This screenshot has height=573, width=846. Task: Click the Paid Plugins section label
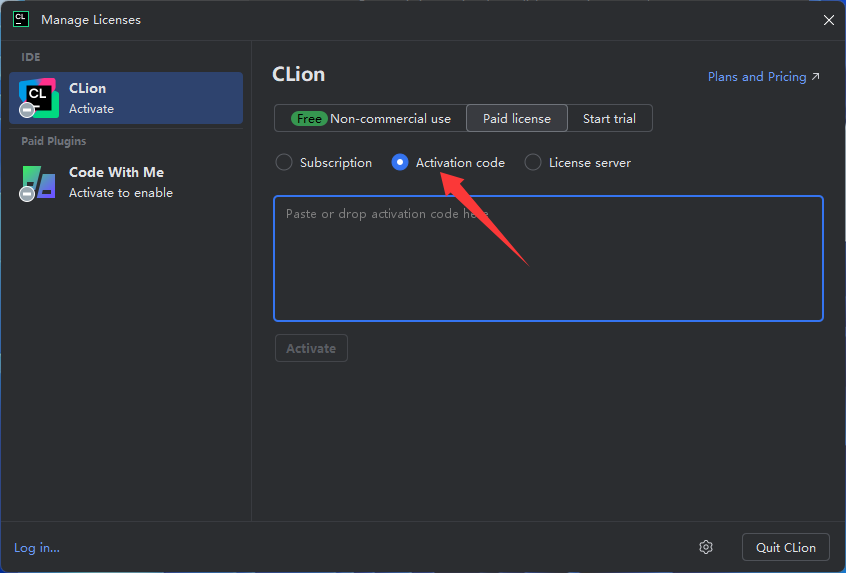[x=53, y=141]
